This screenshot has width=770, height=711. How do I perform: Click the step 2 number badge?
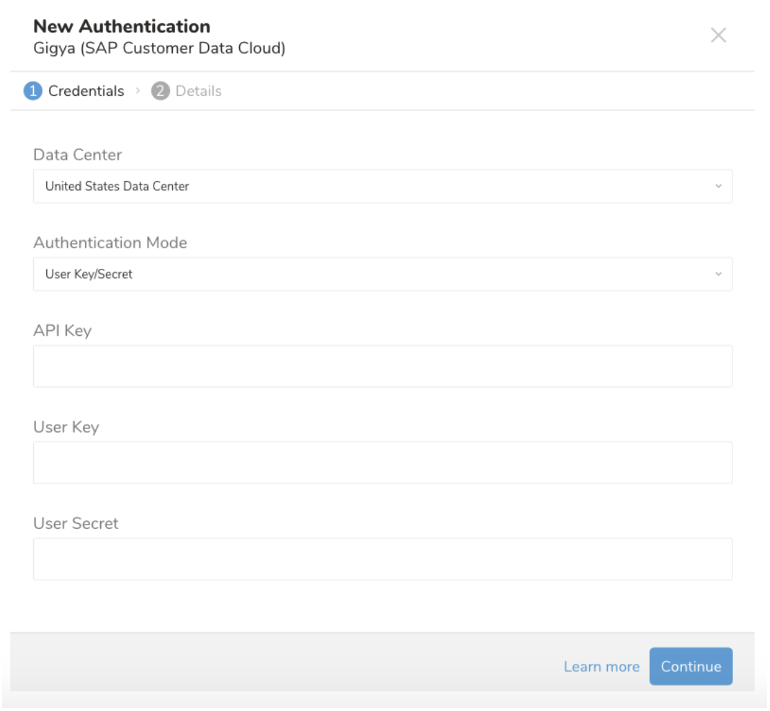160,91
